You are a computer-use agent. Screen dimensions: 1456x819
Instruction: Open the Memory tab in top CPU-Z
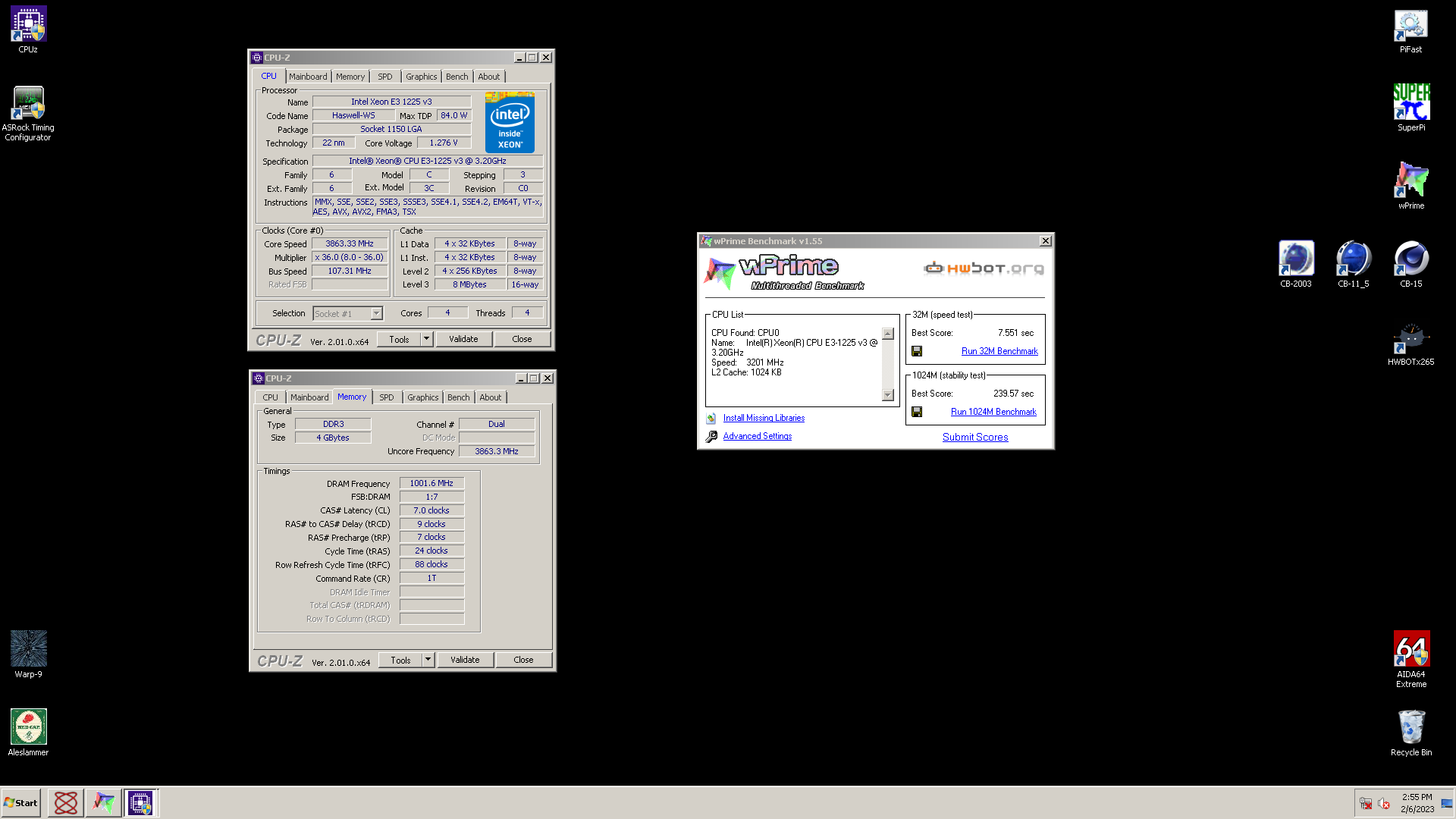coord(350,77)
